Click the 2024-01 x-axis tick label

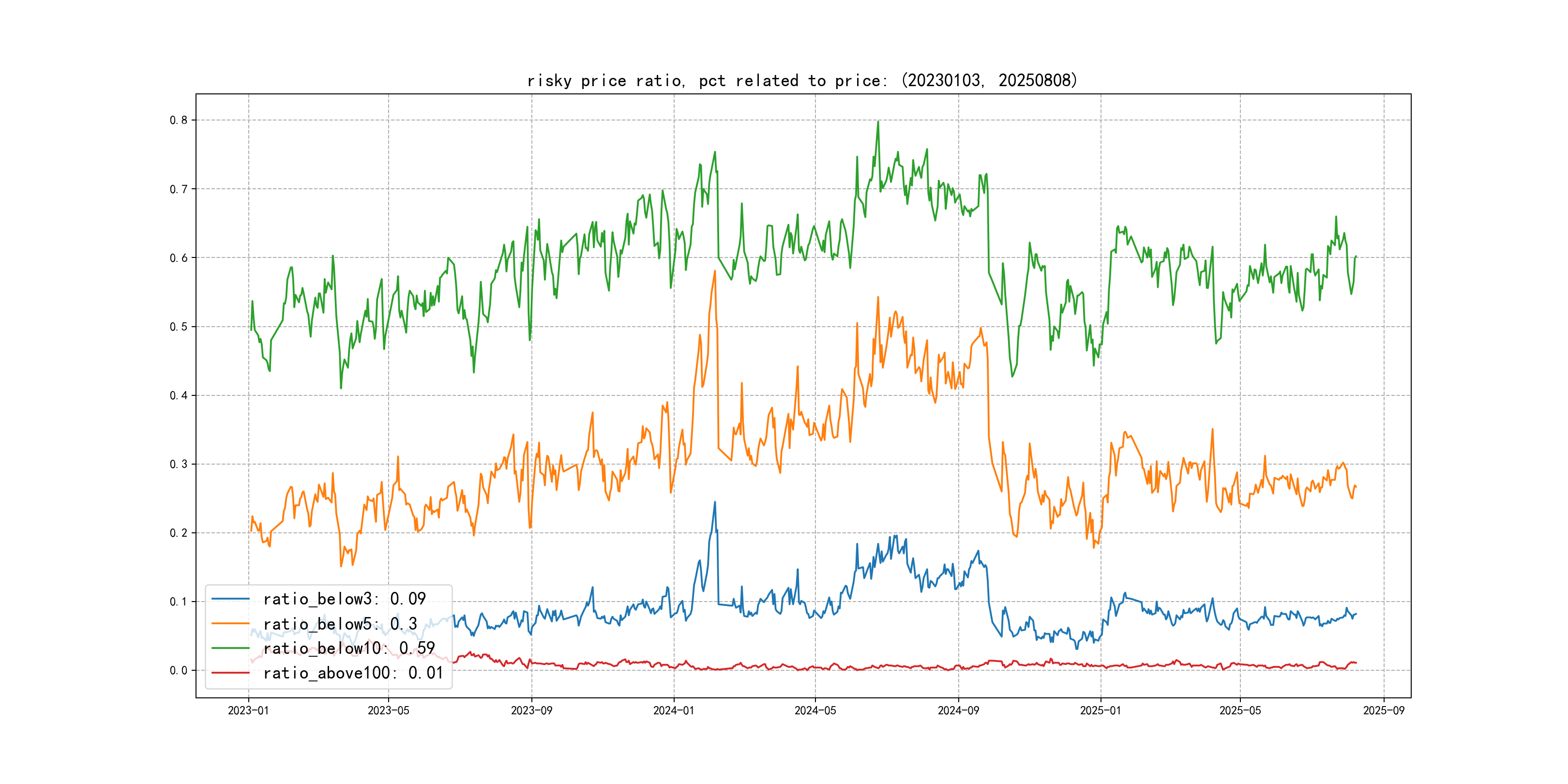tap(673, 710)
